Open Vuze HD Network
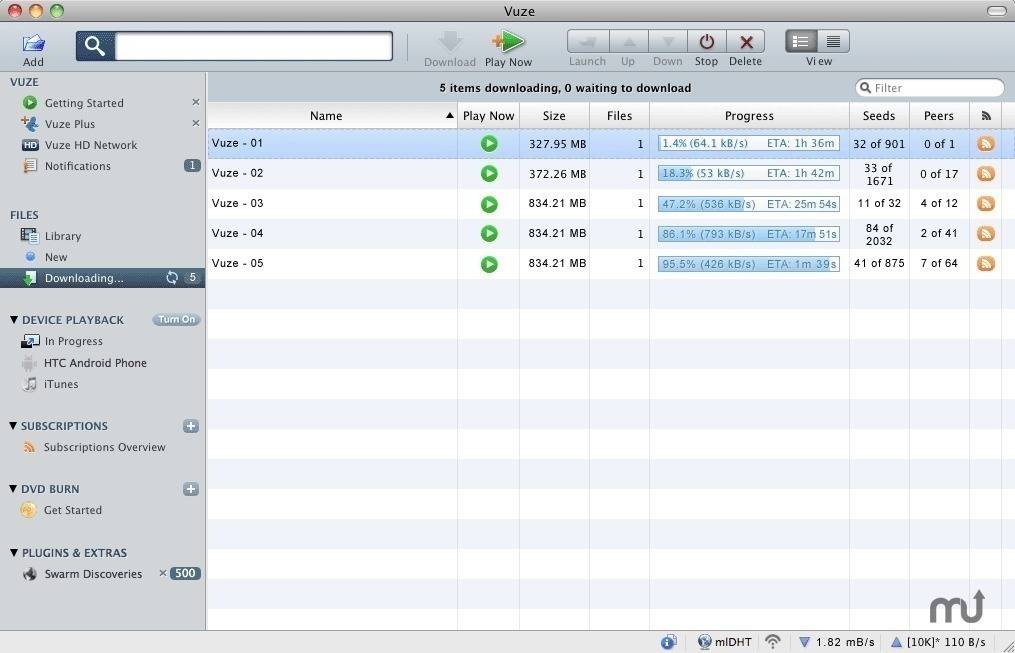This screenshot has width=1015, height=653. click(x=91, y=145)
